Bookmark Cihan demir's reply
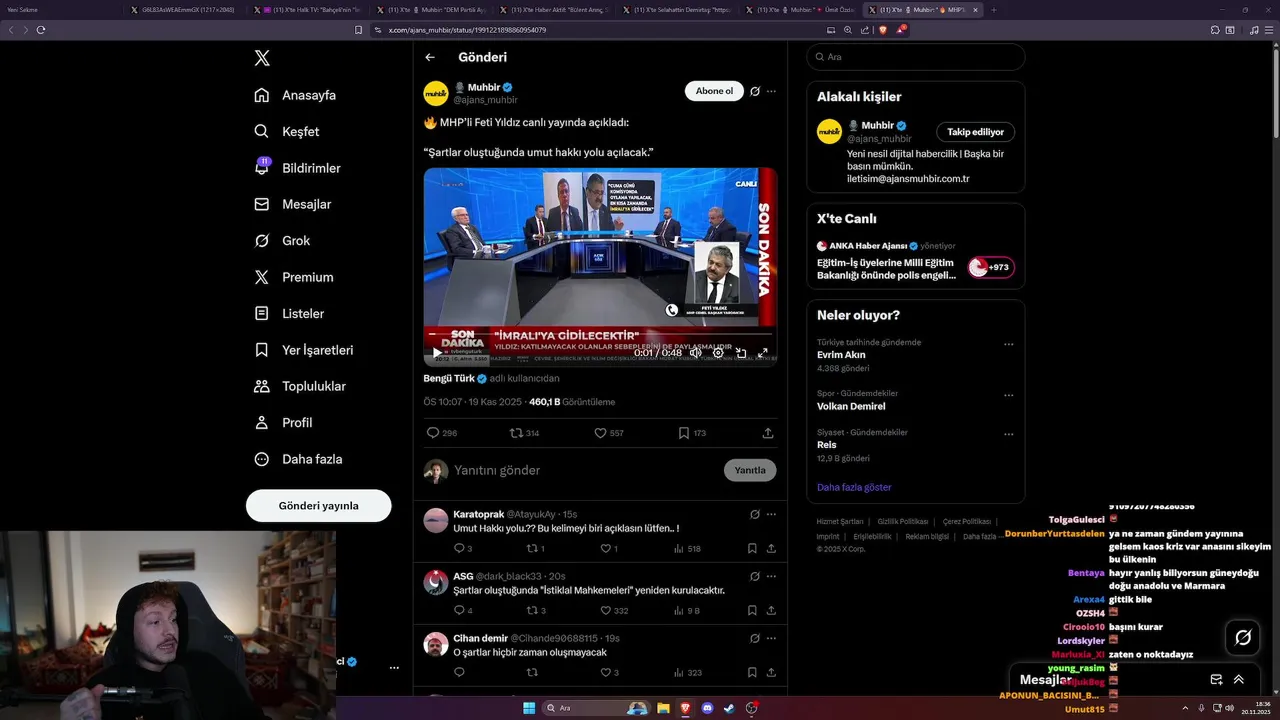 coord(752,672)
